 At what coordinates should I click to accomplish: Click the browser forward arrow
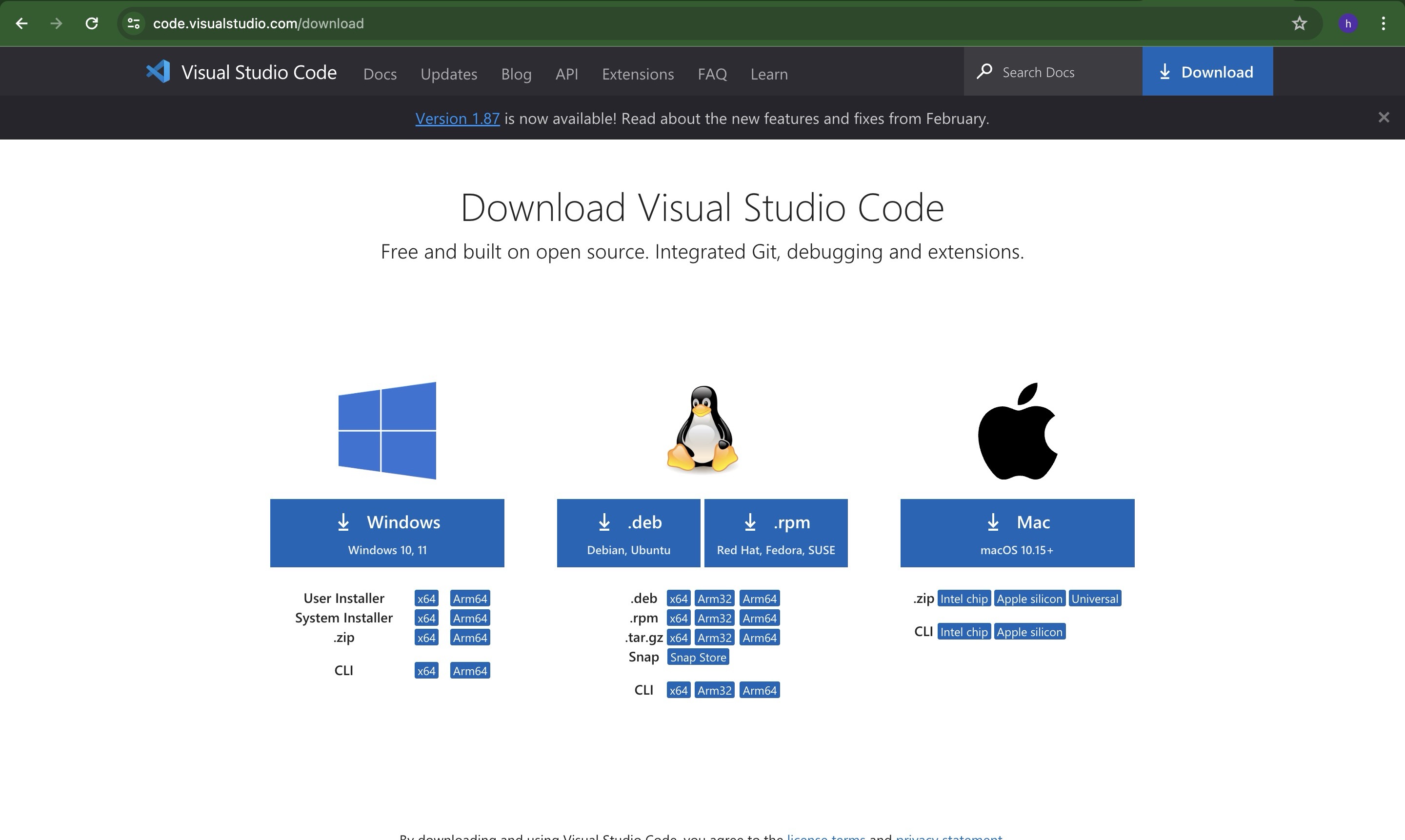pos(56,23)
